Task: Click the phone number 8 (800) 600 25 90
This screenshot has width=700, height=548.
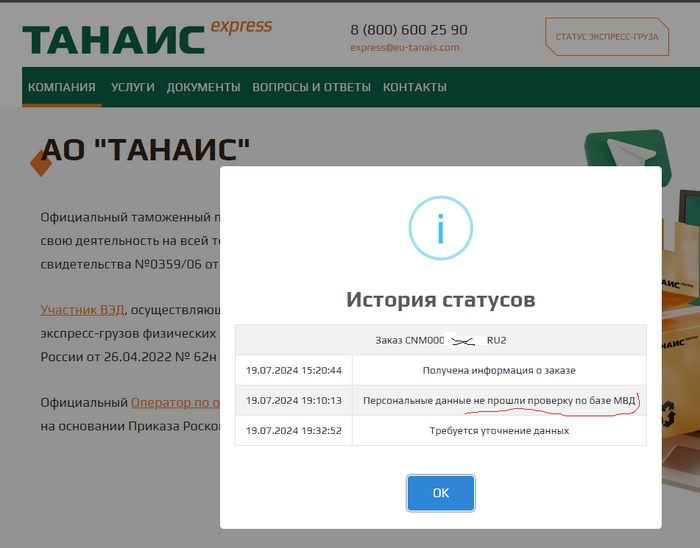Action: 409,30
